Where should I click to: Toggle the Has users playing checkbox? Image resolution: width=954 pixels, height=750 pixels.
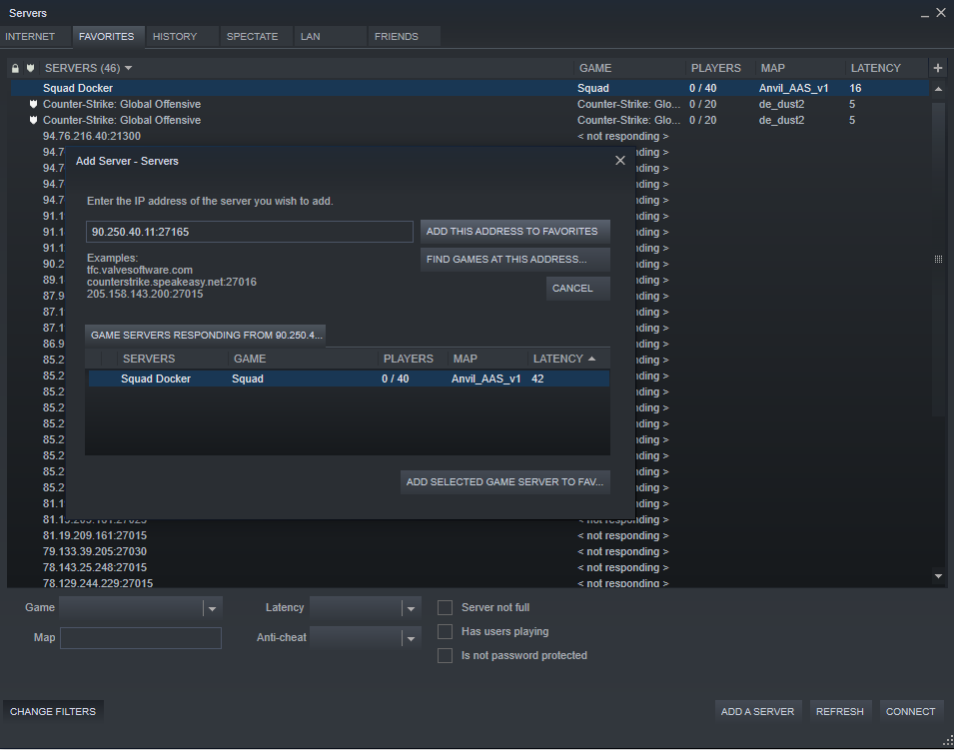[445, 631]
